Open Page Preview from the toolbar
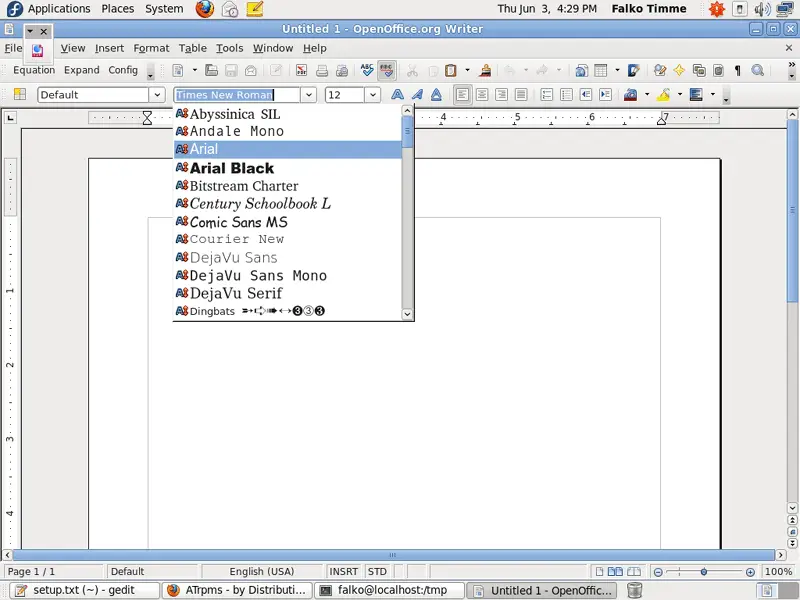800x600 pixels. tap(342, 70)
